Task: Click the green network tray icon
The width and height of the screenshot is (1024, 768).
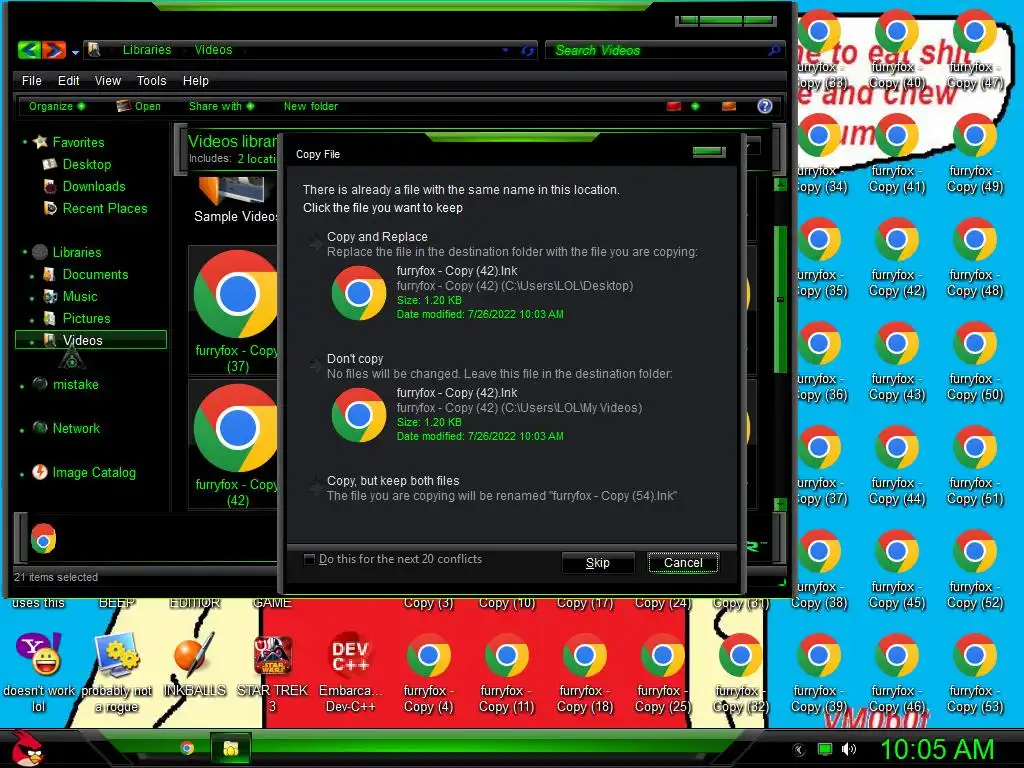Action: tap(825, 749)
